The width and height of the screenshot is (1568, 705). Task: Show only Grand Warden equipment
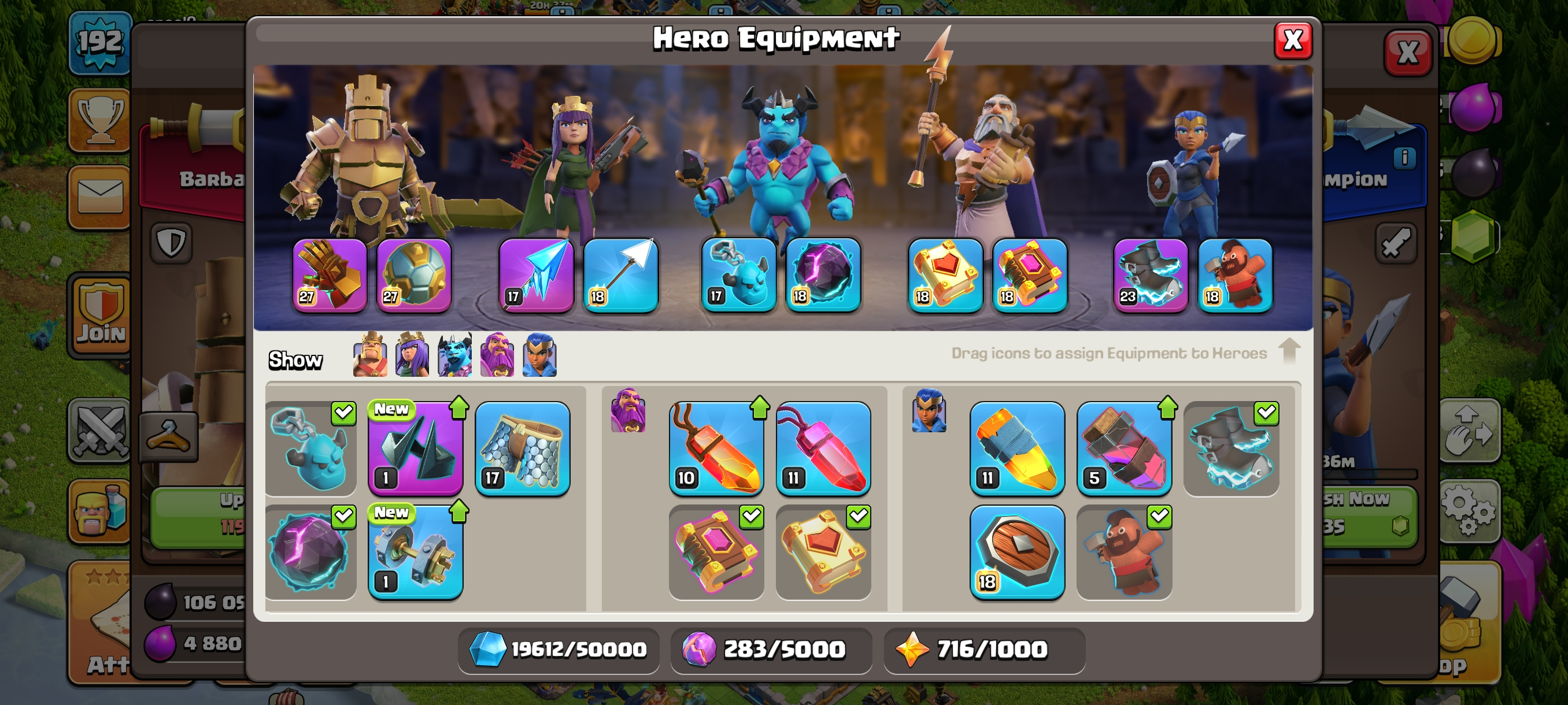[x=497, y=355]
